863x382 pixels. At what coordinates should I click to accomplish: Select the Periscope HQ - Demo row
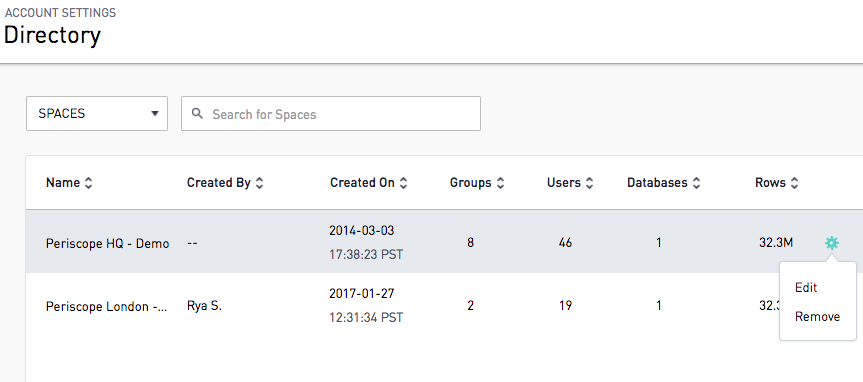click(x=444, y=242)
